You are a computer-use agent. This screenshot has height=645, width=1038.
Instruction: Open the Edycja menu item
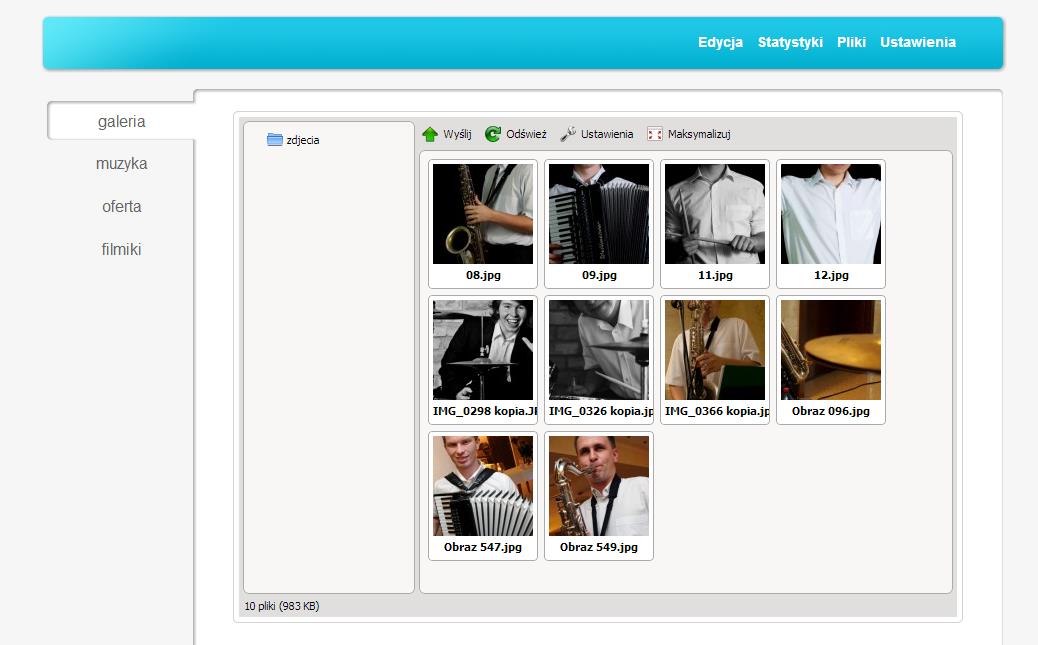click(720, 42)
